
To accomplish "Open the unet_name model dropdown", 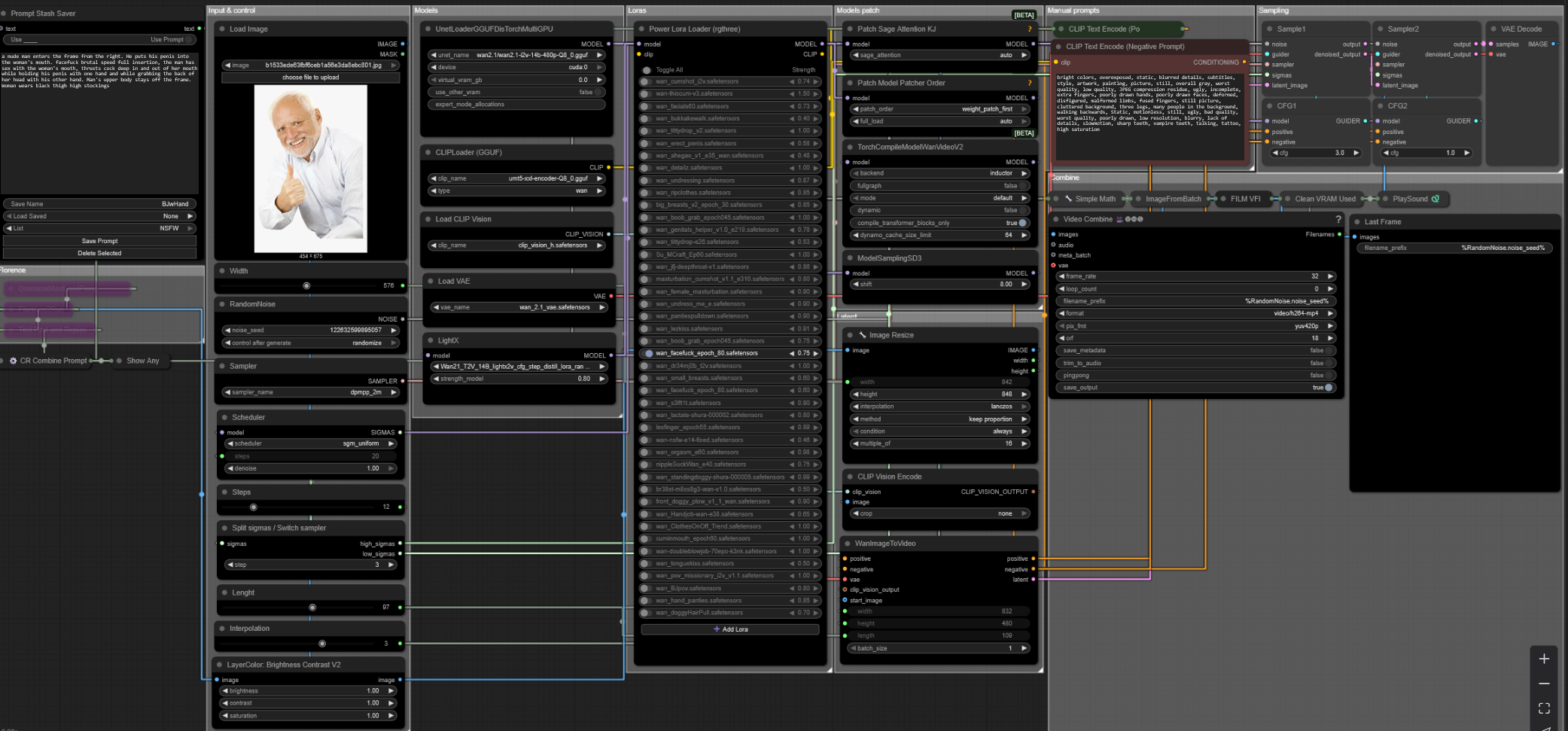I will coord(517,55).
